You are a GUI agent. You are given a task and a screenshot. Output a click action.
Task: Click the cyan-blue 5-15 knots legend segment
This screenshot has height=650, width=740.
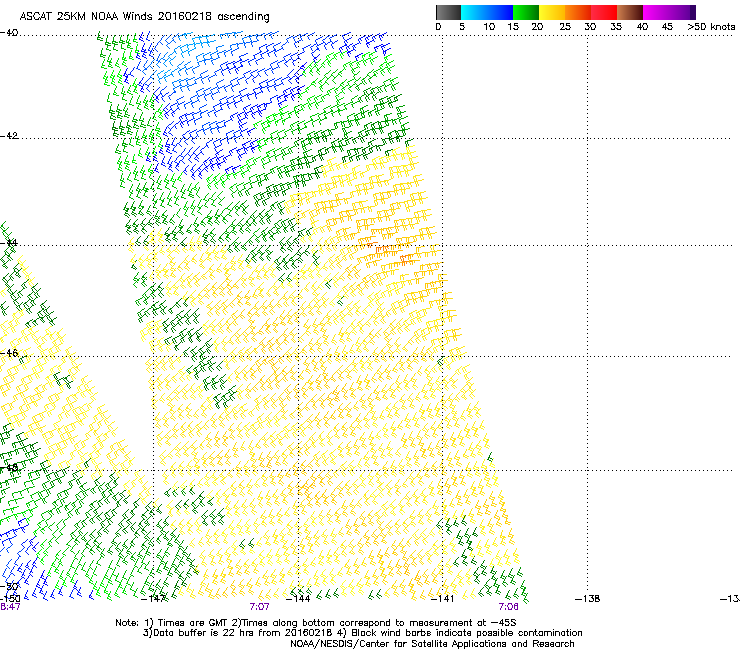click(487, 12)
